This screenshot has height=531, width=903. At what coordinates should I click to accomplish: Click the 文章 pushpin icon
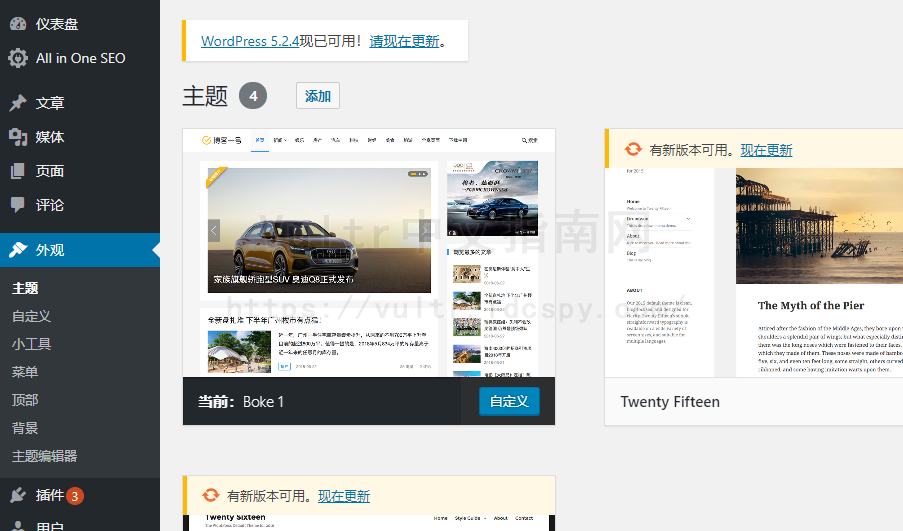tap(18, 103)
